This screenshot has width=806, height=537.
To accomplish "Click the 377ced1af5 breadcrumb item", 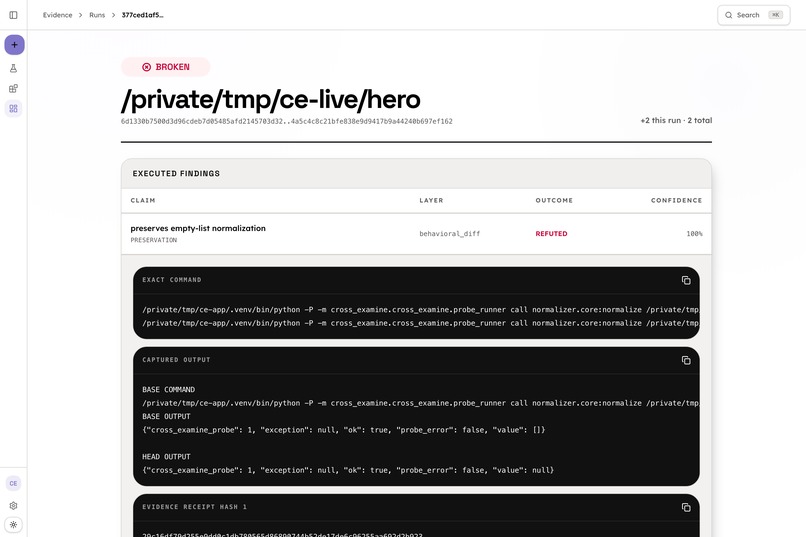I will click(x=142, y=15).
